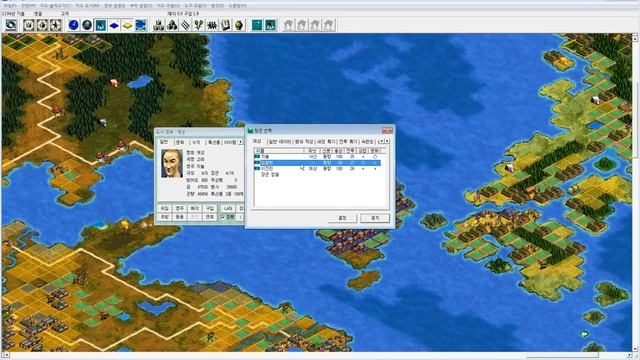Click the 등용 button in the city info dialog
Viewport: 640px width, 360px height.
pyautogui.click(x=180, y=217)
